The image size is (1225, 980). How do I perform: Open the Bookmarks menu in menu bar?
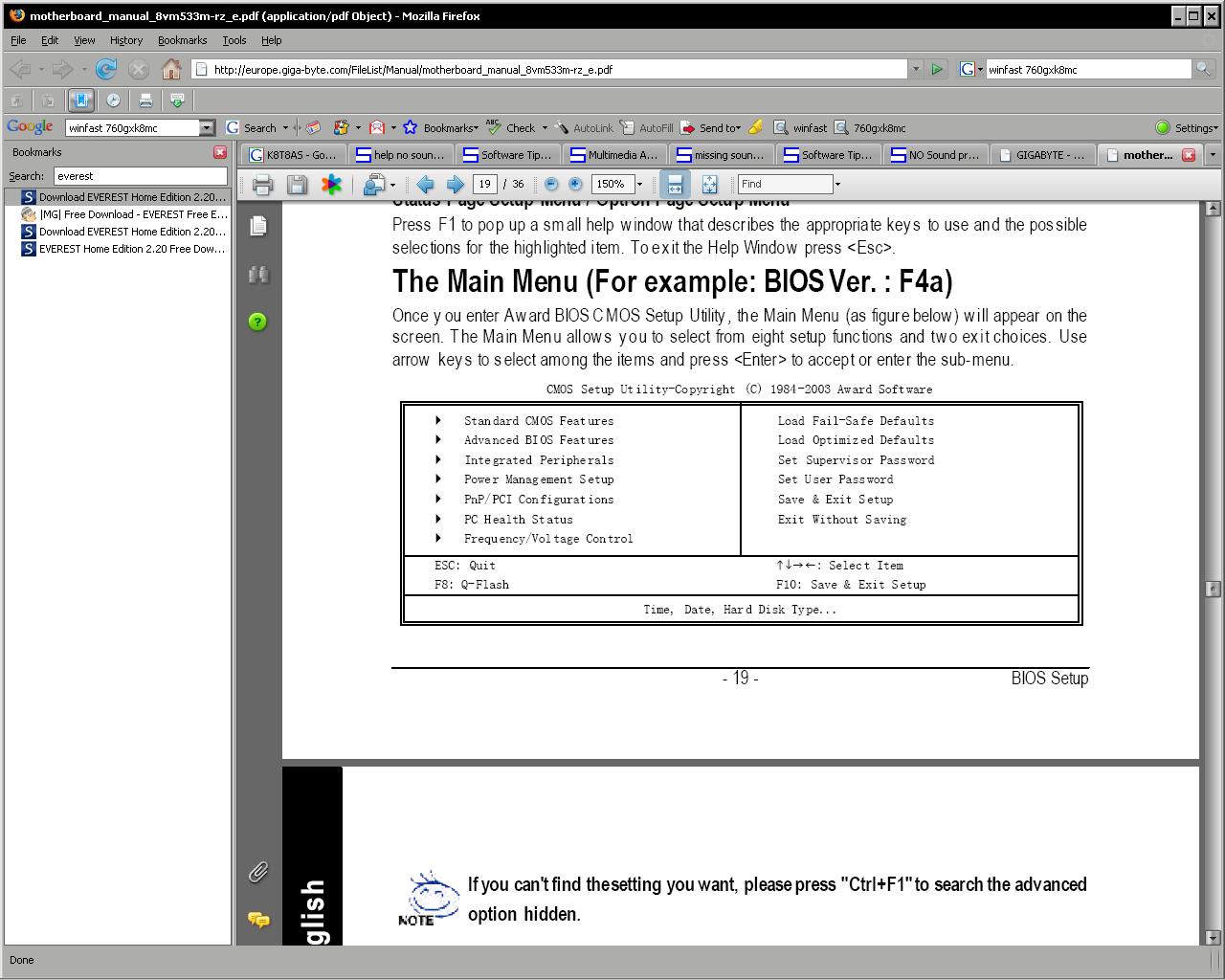pos(182,40)
